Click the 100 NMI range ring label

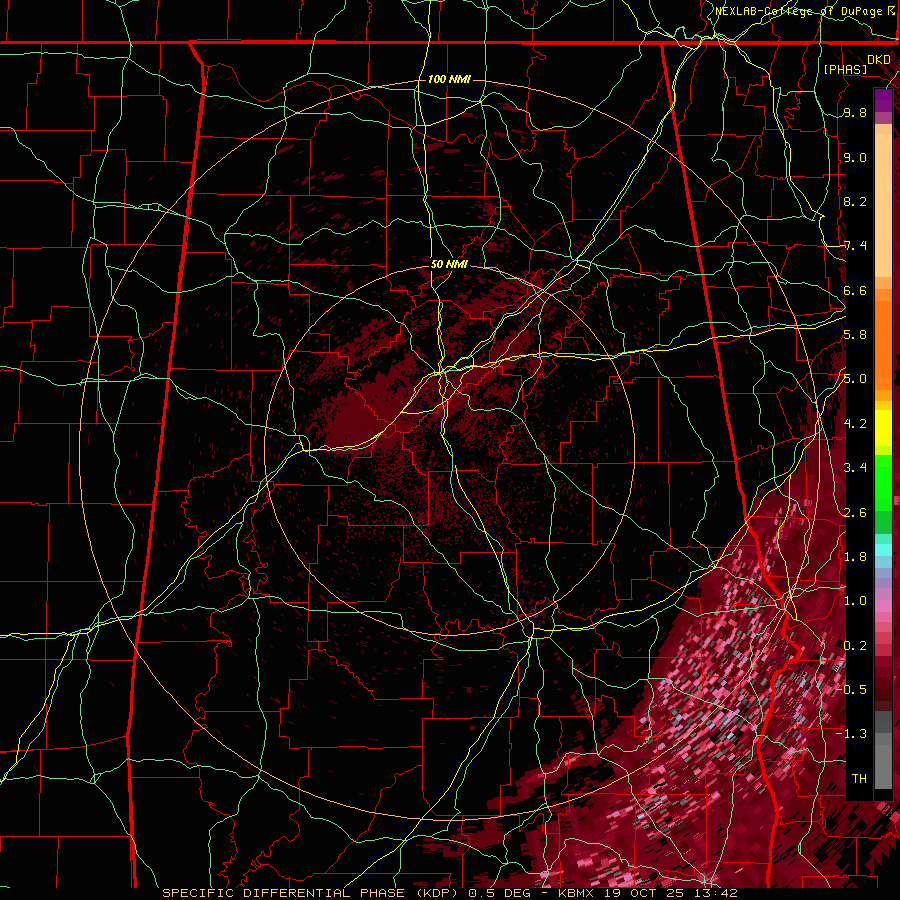(449, 79)
